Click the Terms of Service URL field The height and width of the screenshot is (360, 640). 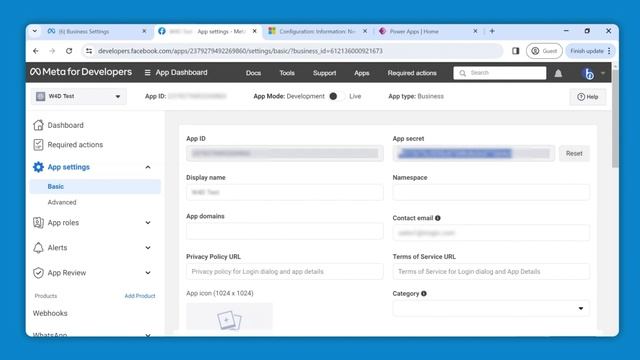coord(491,271)
